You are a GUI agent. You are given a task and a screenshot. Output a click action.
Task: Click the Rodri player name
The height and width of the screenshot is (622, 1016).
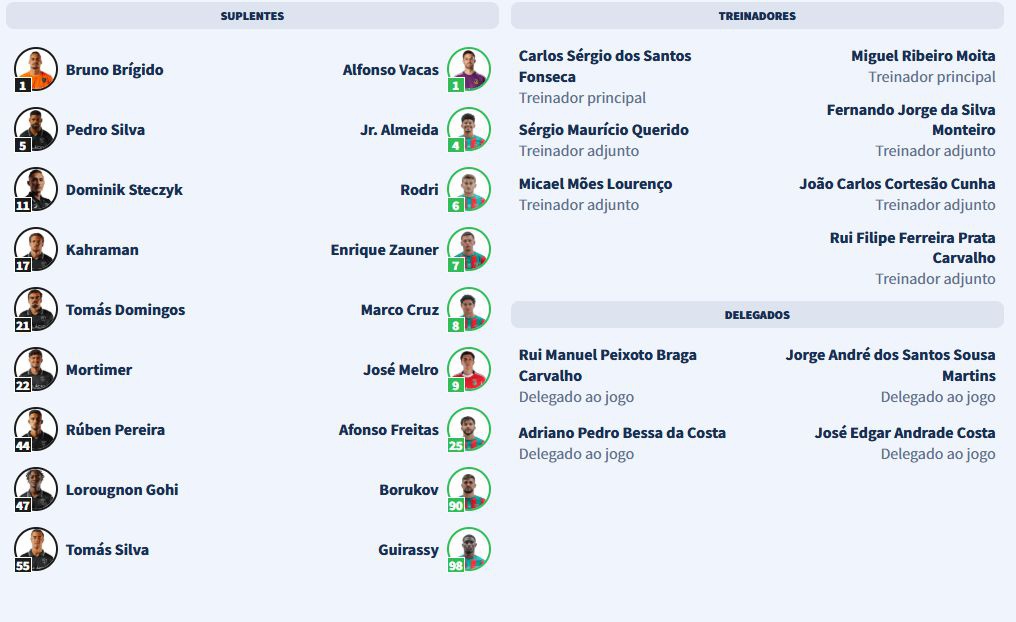tap(419, 190)
